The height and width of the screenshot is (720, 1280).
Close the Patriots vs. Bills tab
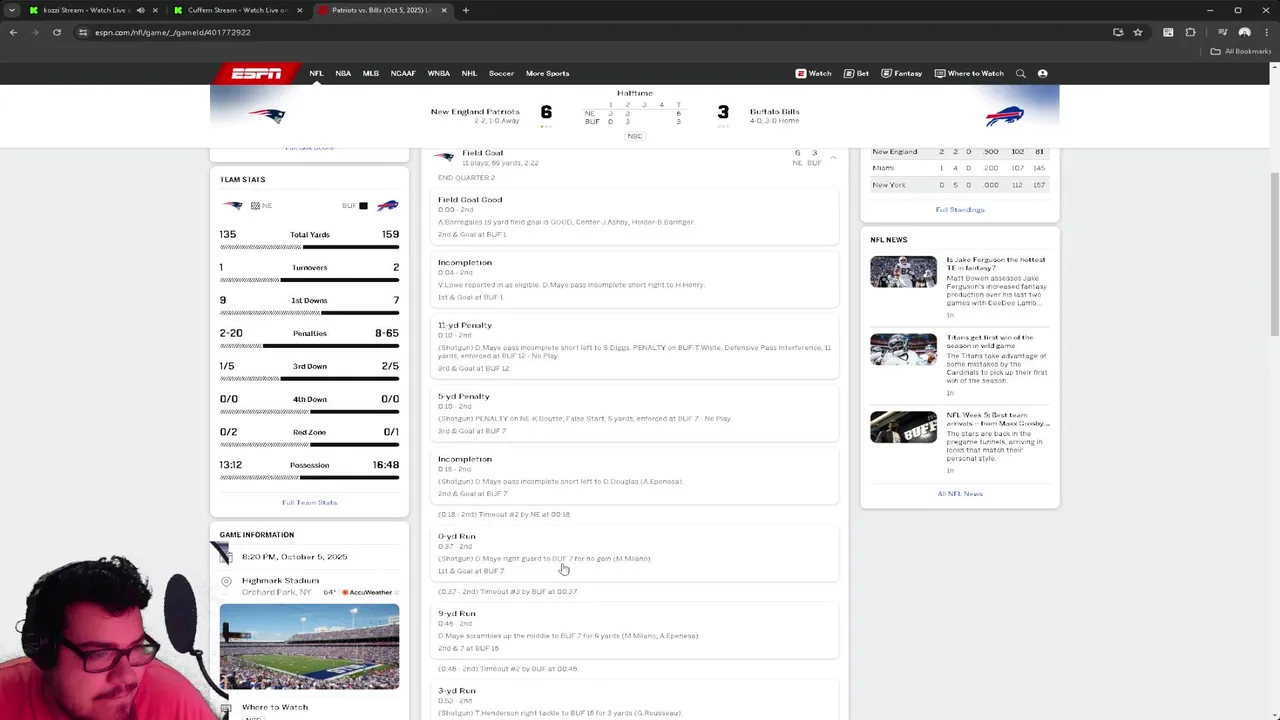[x=444, y=10]
